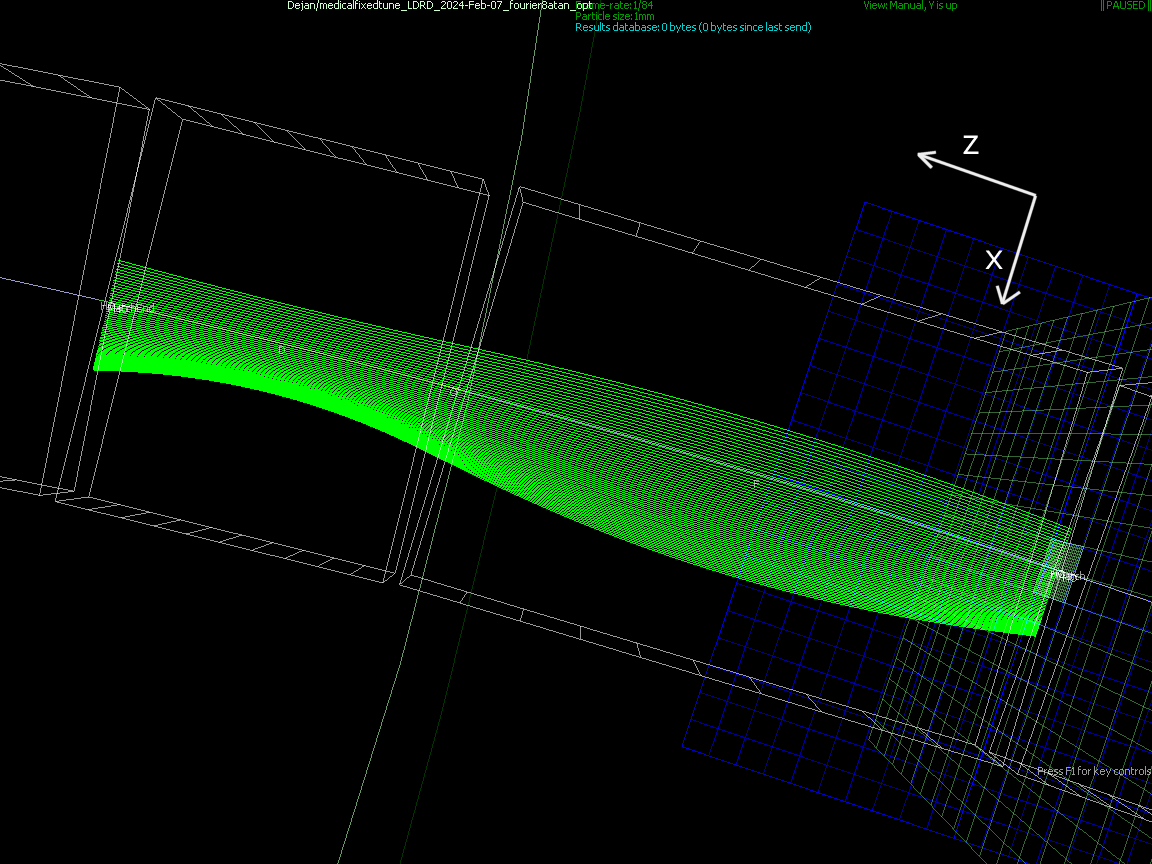
Task: Click the simulation file name title
Action: coord(438,6)
